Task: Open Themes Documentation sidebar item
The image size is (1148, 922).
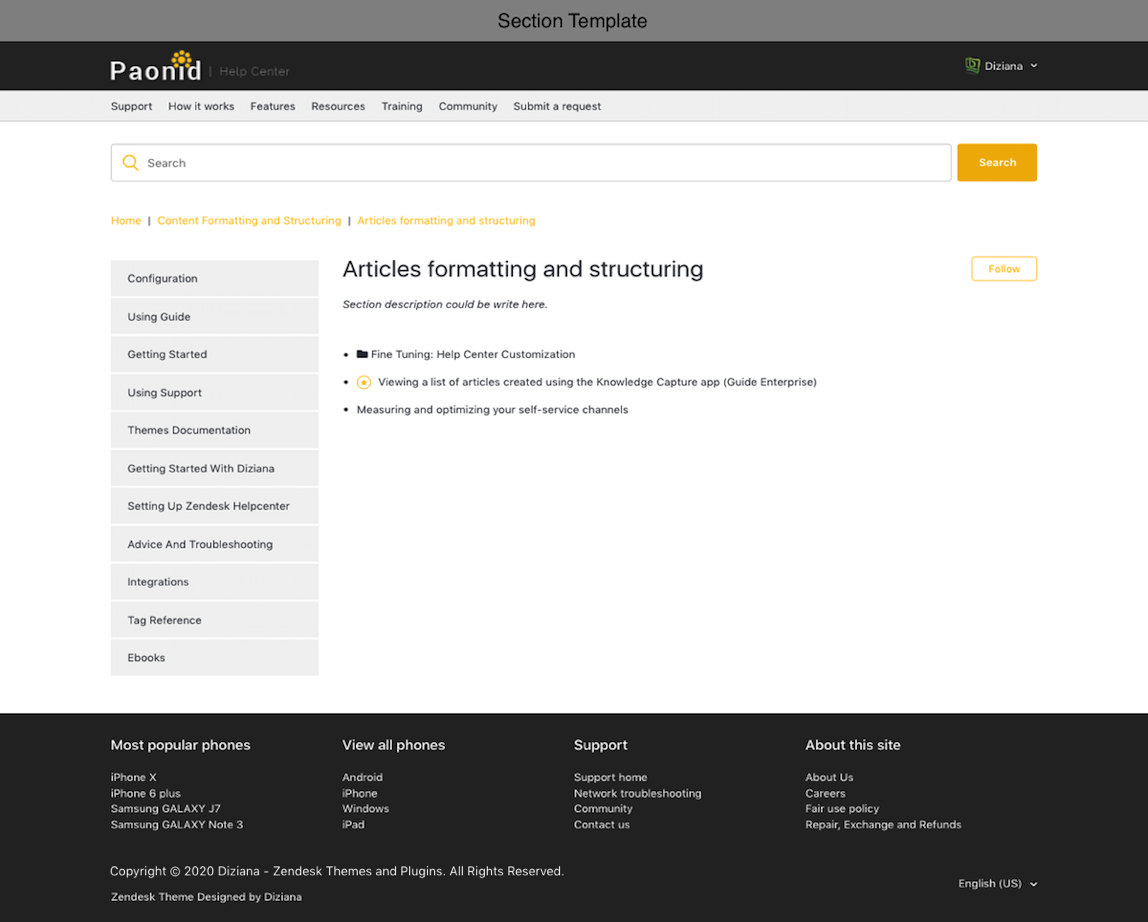Action: pyautogui.click(x=215, y=430)
